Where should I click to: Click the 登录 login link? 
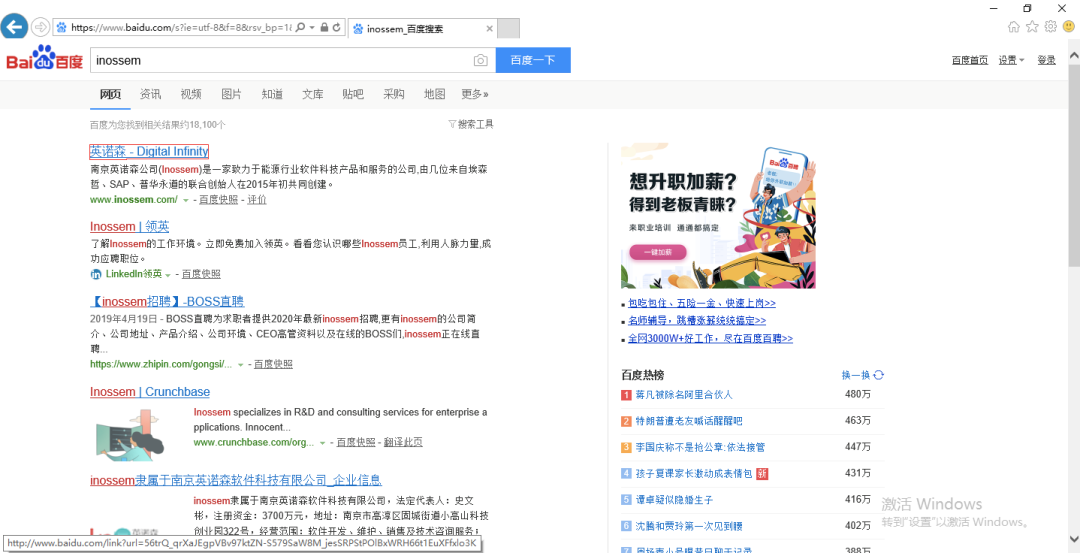click(x=1046, y=60)
